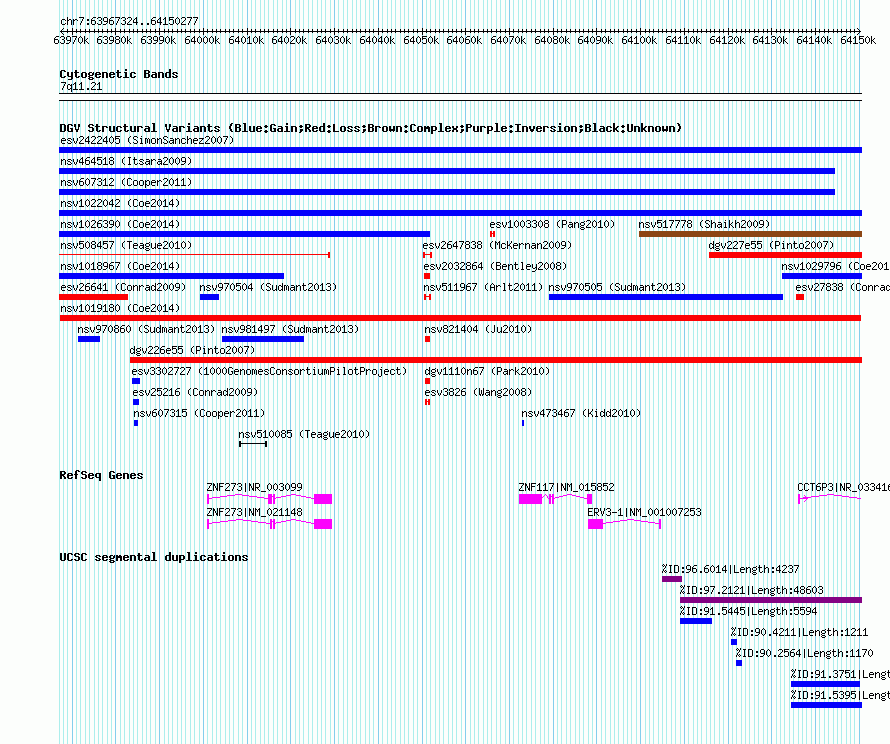Click the nsv473467 (Kidd2010) label

point(581,413)
